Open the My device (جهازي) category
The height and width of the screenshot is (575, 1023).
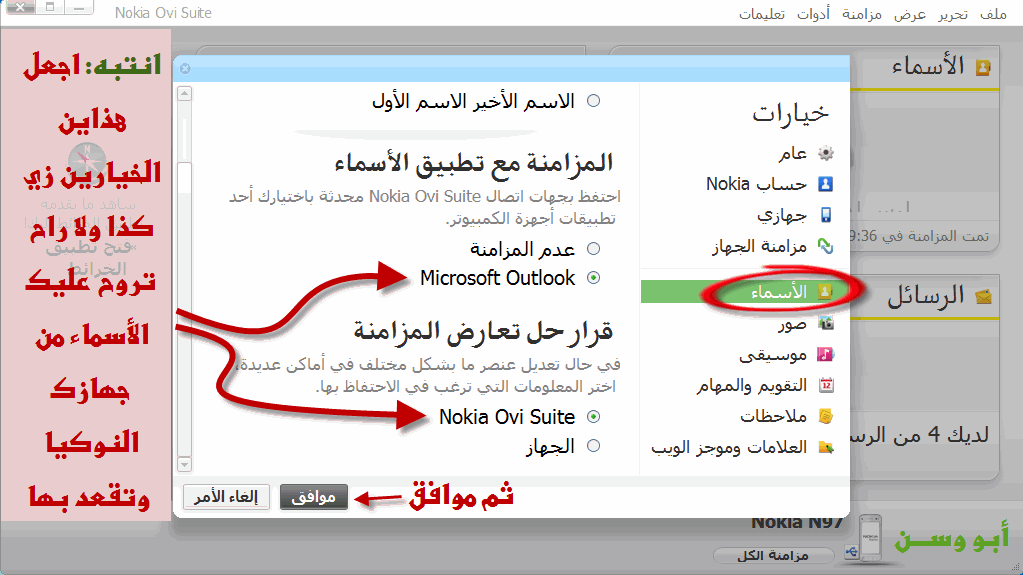point(782,215)
